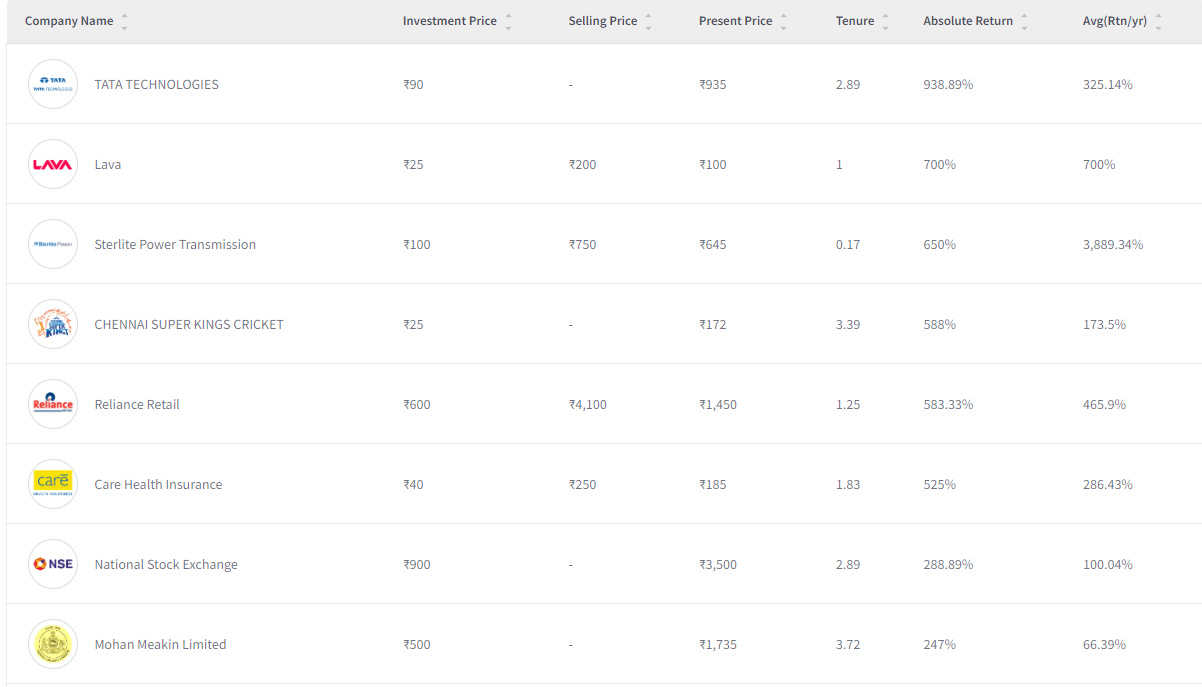This screenshot has height=687, width=1202.
Task: Click the Tata Technologies company logo
Action: coord(53,84)
